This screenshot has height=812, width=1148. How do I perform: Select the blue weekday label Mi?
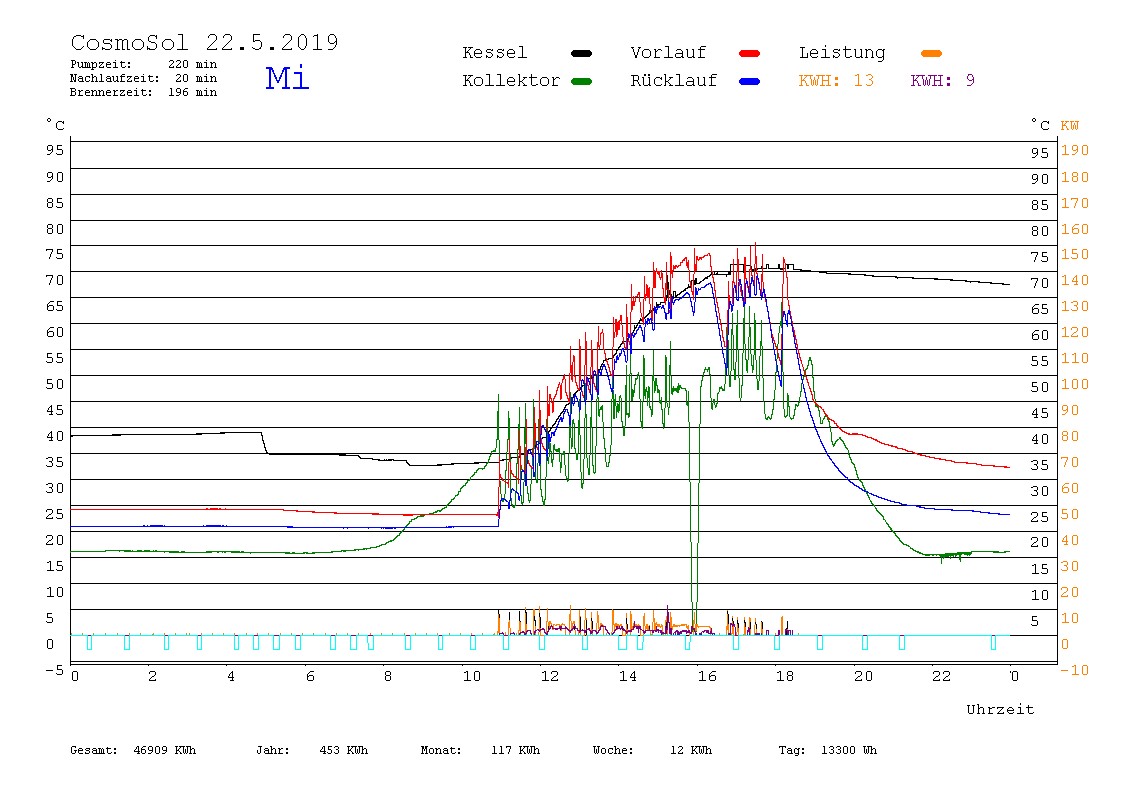point(287,78)
